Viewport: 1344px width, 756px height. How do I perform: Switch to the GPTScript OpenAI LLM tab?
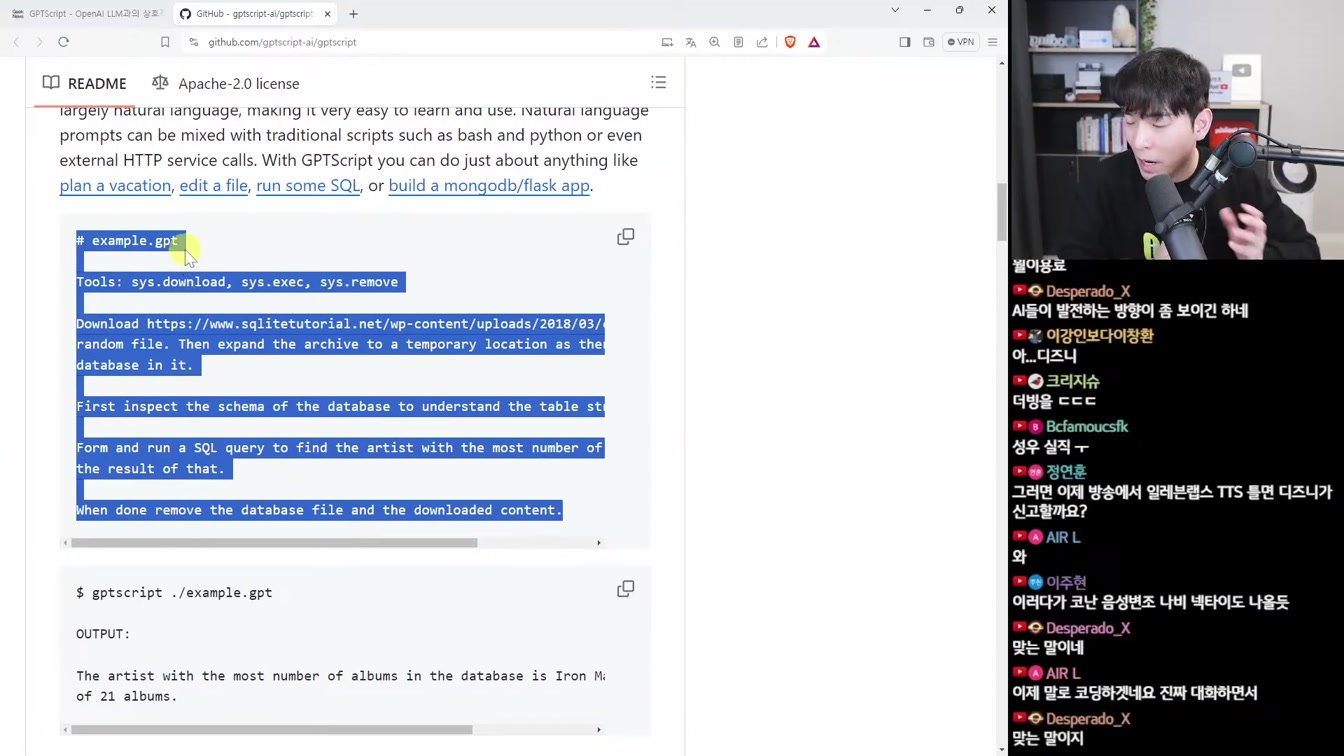click(87, 14)
